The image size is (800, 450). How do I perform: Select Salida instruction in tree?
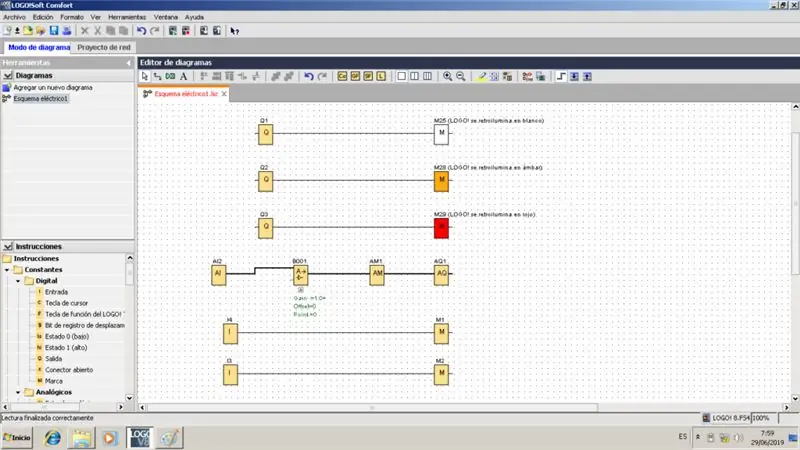pos(53,359)
